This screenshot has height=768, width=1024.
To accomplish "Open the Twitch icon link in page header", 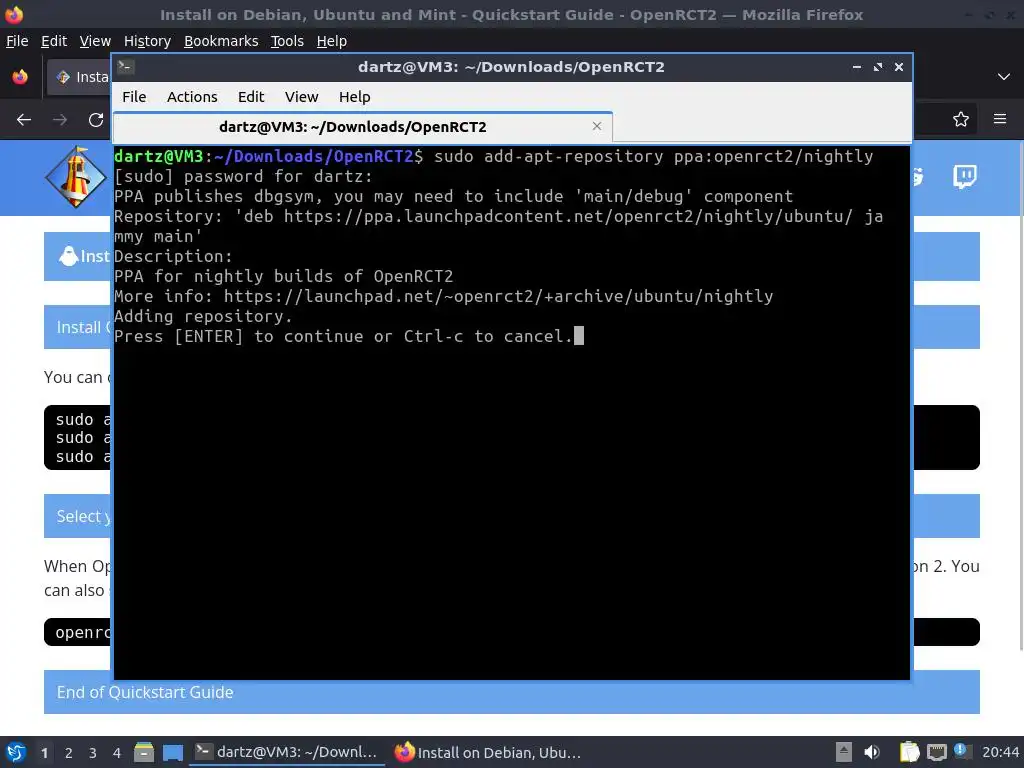I will (965, 176).
